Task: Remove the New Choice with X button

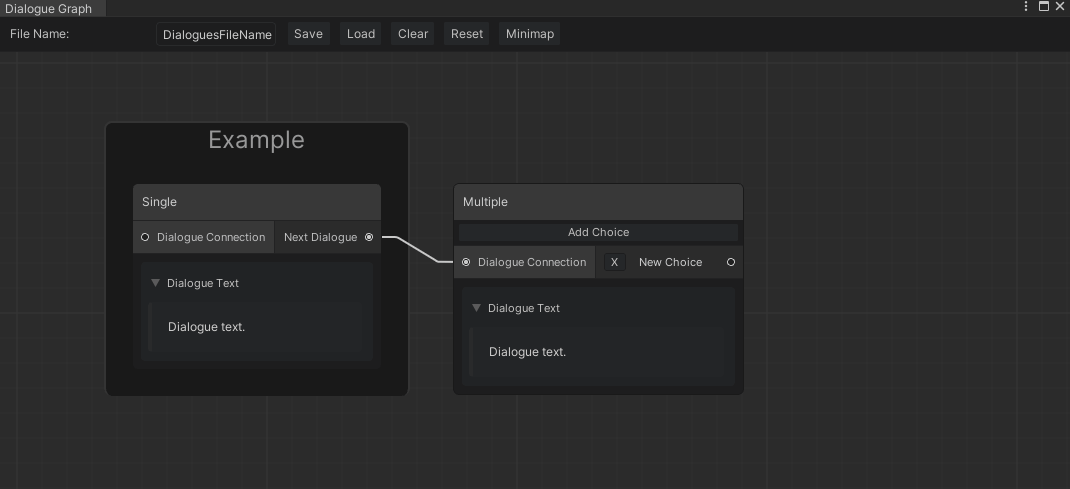Action: pyautogui.click(x=614, y=263)
